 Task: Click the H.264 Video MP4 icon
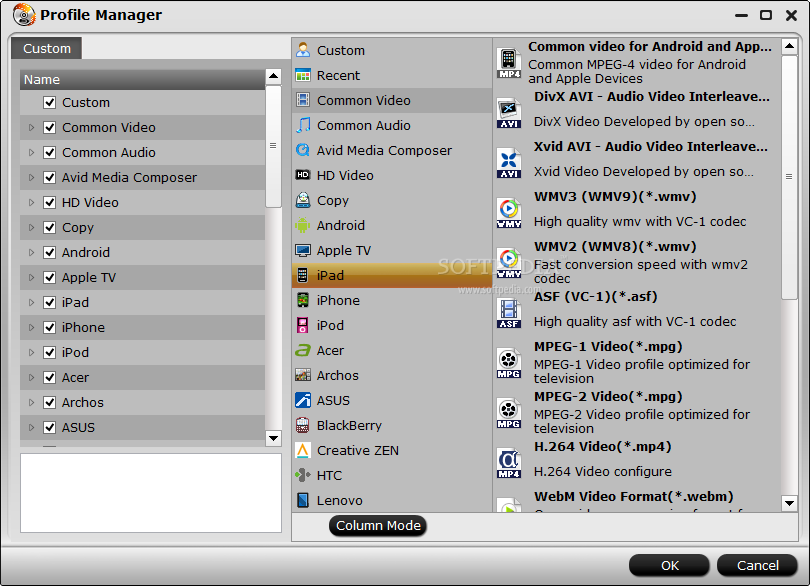point(509,463)
